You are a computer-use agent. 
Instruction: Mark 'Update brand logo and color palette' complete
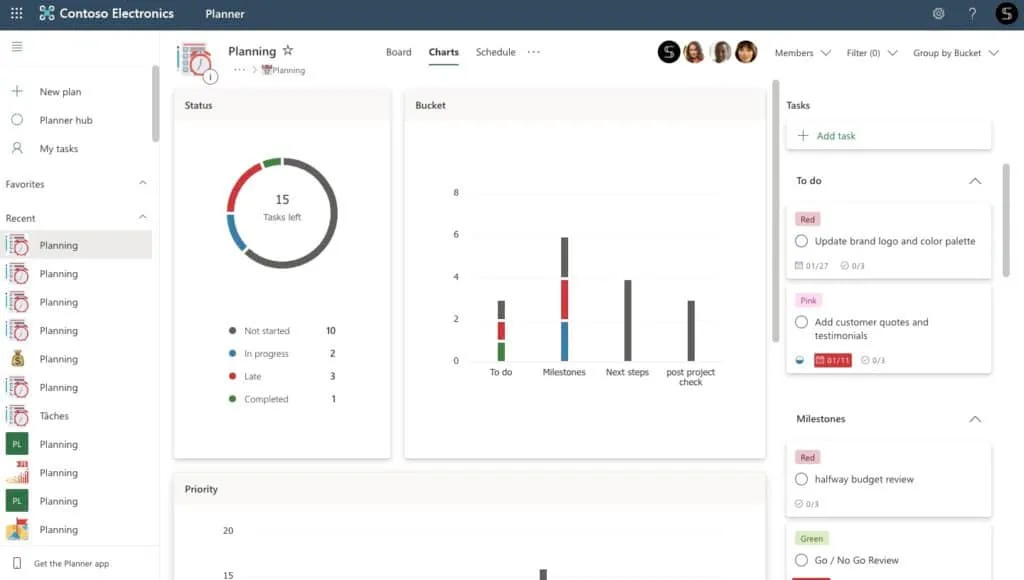coord(801,240)
